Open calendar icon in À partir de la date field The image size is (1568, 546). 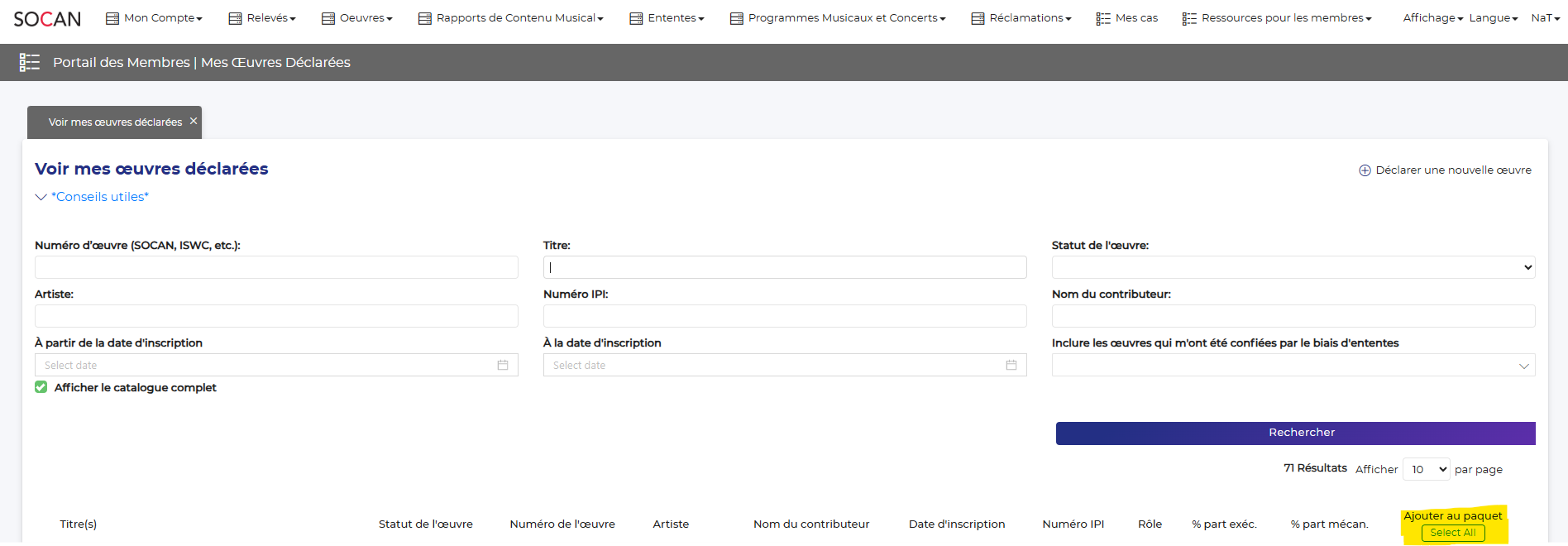tap(503, 365)
